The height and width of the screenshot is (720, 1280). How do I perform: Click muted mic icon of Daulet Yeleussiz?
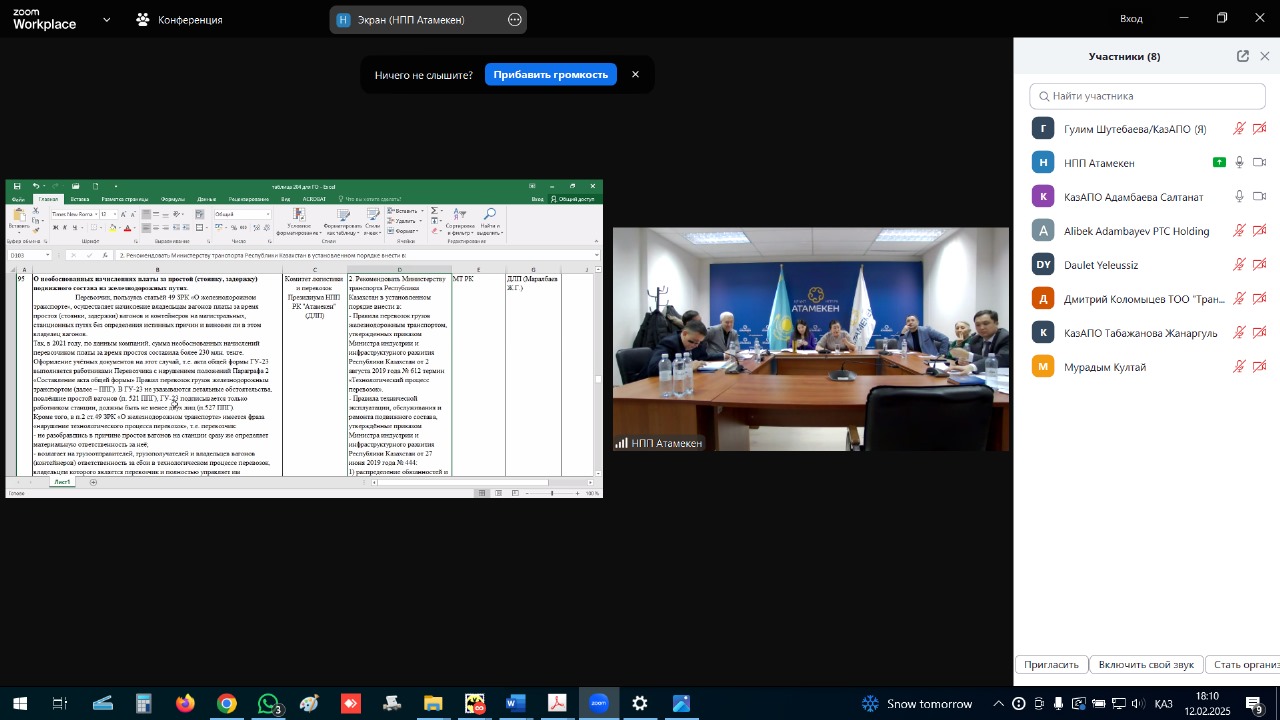coord(1239,265)
